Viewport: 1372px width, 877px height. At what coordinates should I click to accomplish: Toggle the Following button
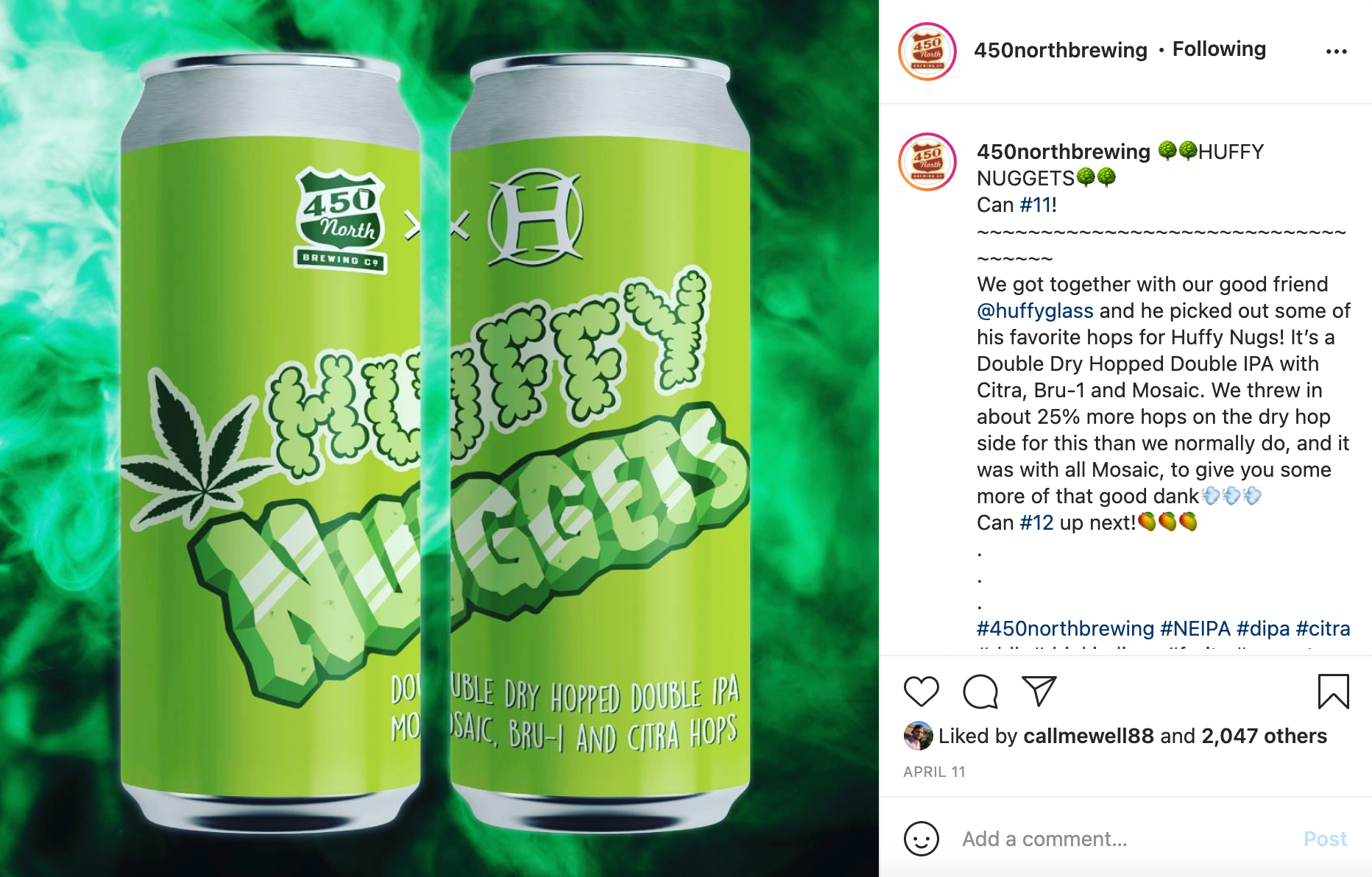[1219, 49]
